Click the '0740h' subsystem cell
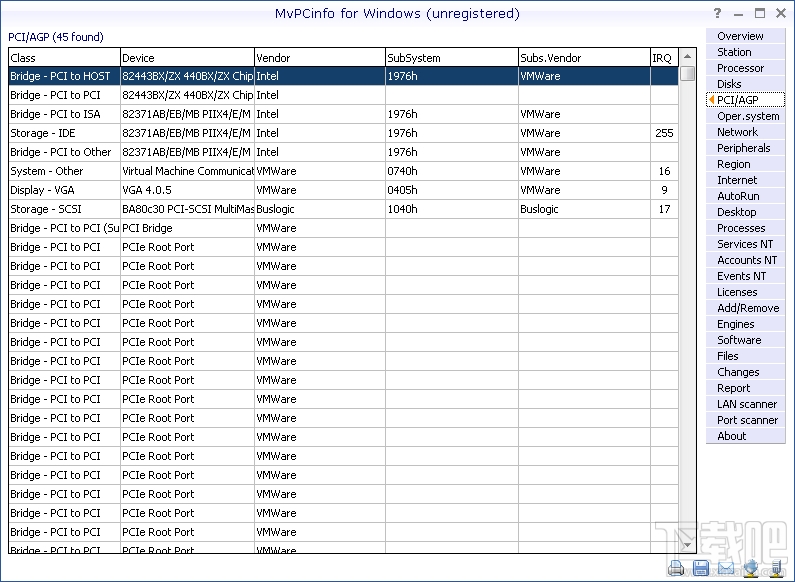795x582 pixels. coord(452,171)
